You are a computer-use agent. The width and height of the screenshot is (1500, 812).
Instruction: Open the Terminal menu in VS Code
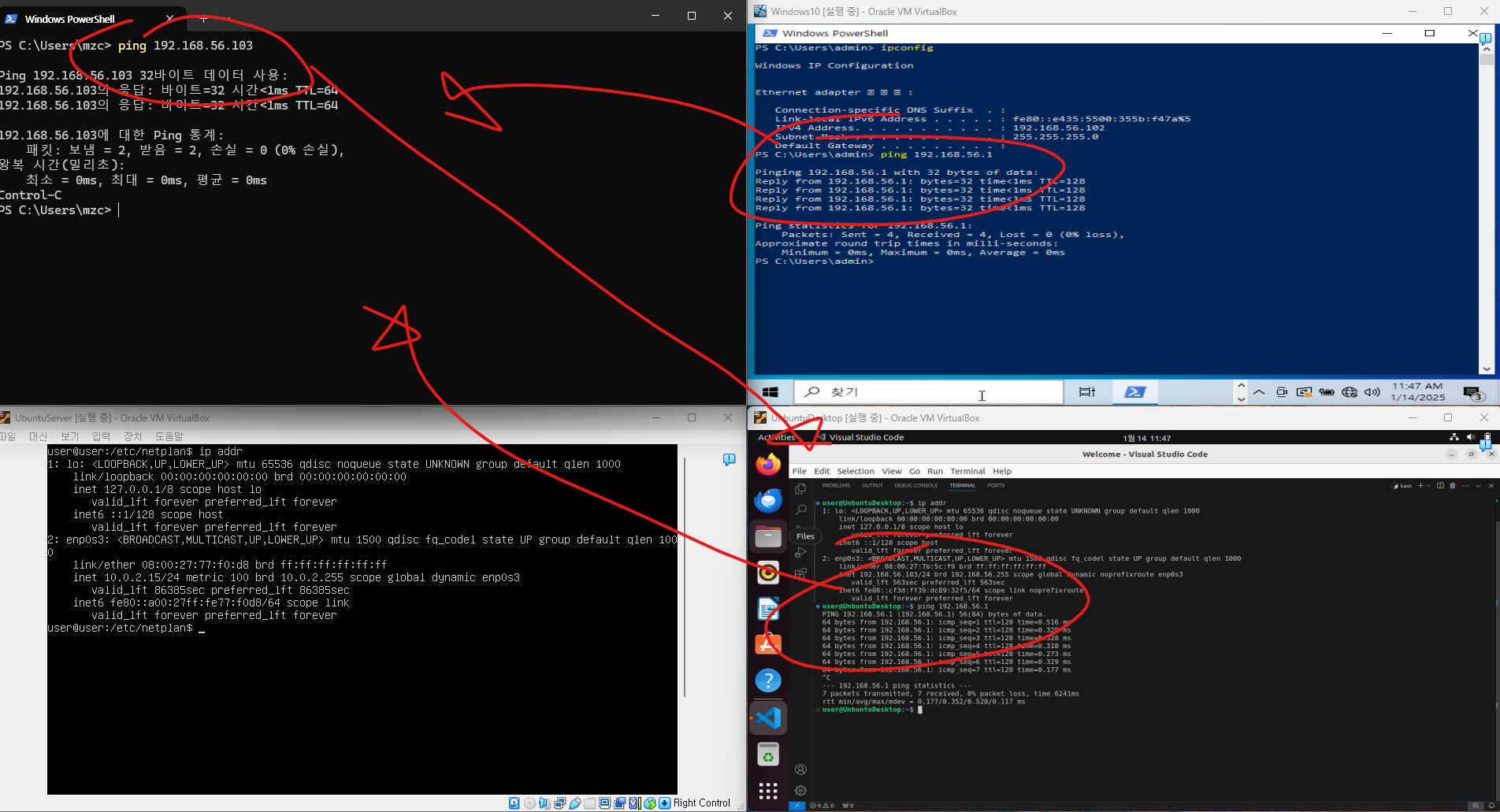pyautogui.click(x=967, y=471)
